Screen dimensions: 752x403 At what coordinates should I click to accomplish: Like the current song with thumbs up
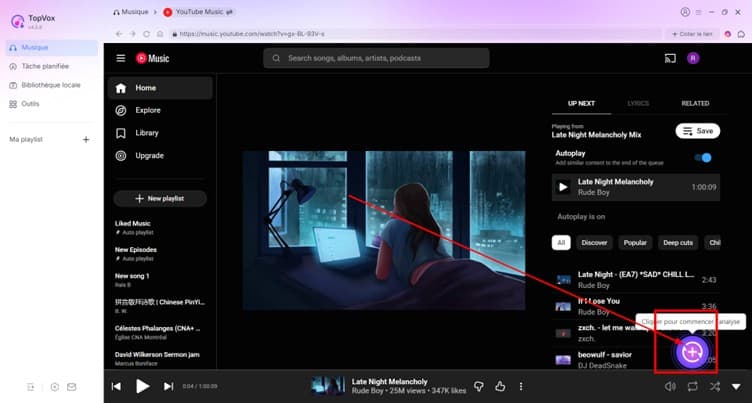pyautogui.click(x=500, y=386)
